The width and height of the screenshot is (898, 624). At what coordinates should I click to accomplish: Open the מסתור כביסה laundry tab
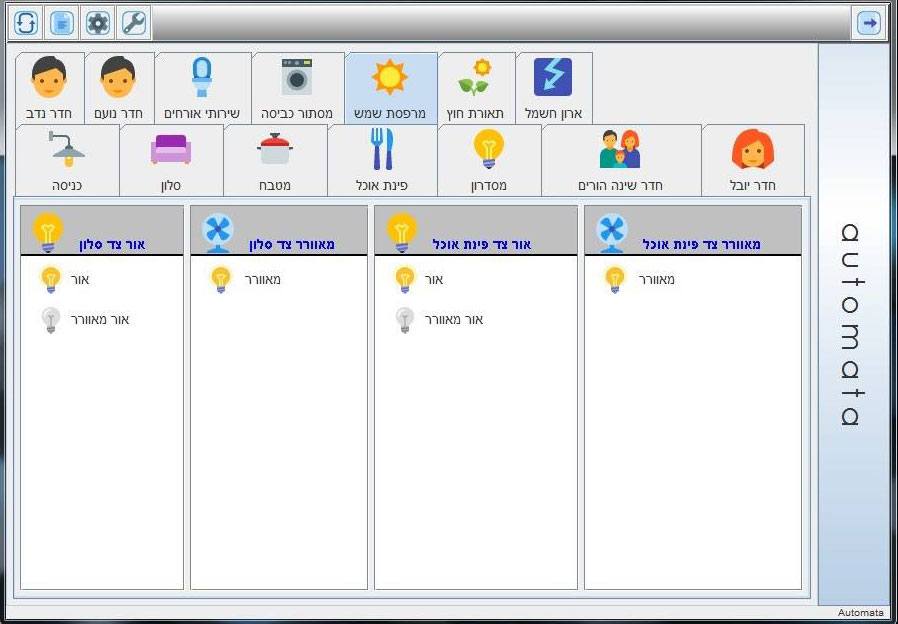297,88
